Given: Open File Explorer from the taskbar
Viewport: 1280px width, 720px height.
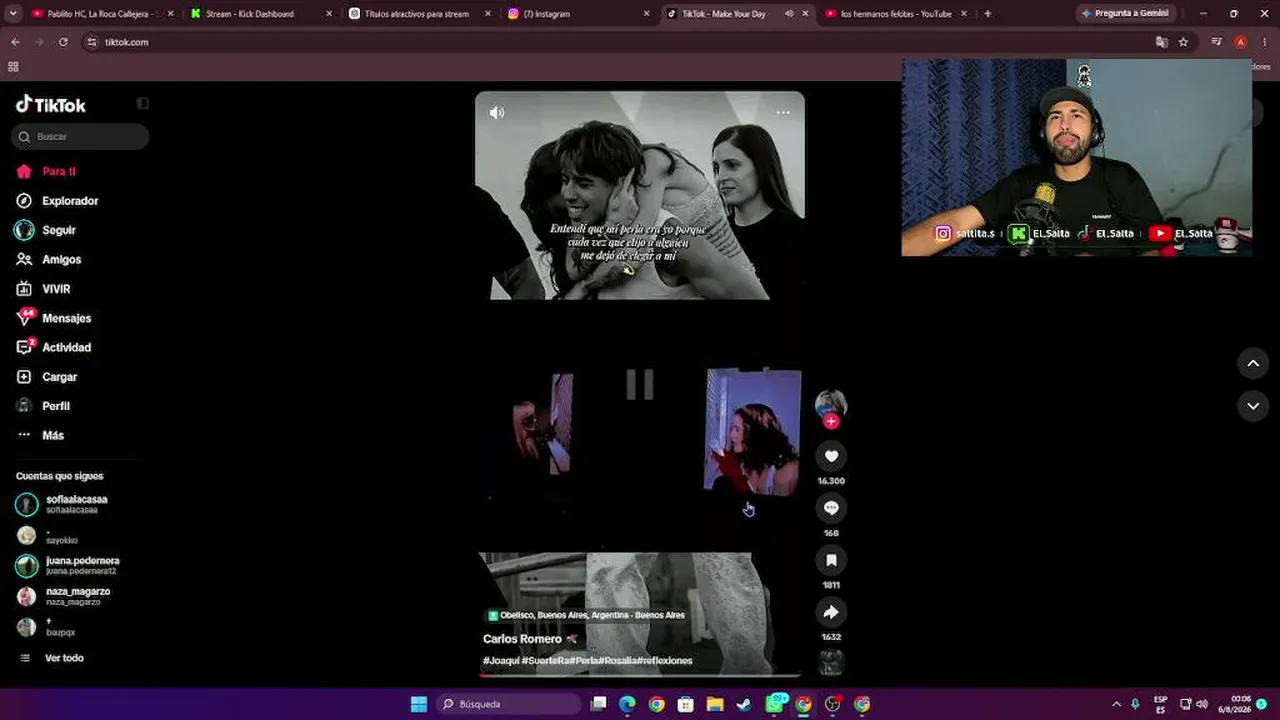Looking at the screenshot, I should (715, 704).
